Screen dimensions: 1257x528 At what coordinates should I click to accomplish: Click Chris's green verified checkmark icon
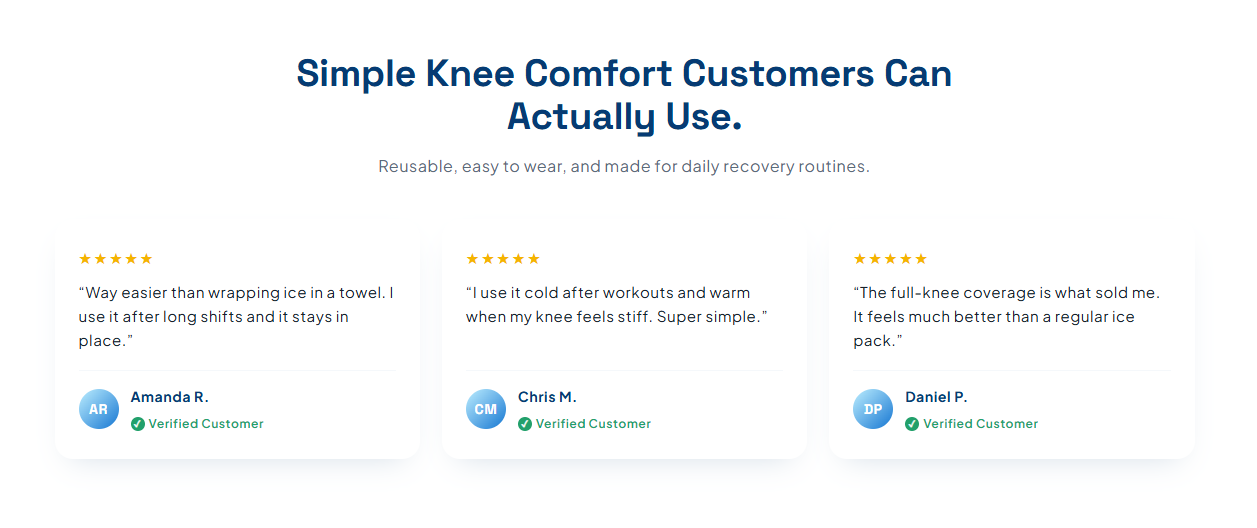[x=525, y=424]
